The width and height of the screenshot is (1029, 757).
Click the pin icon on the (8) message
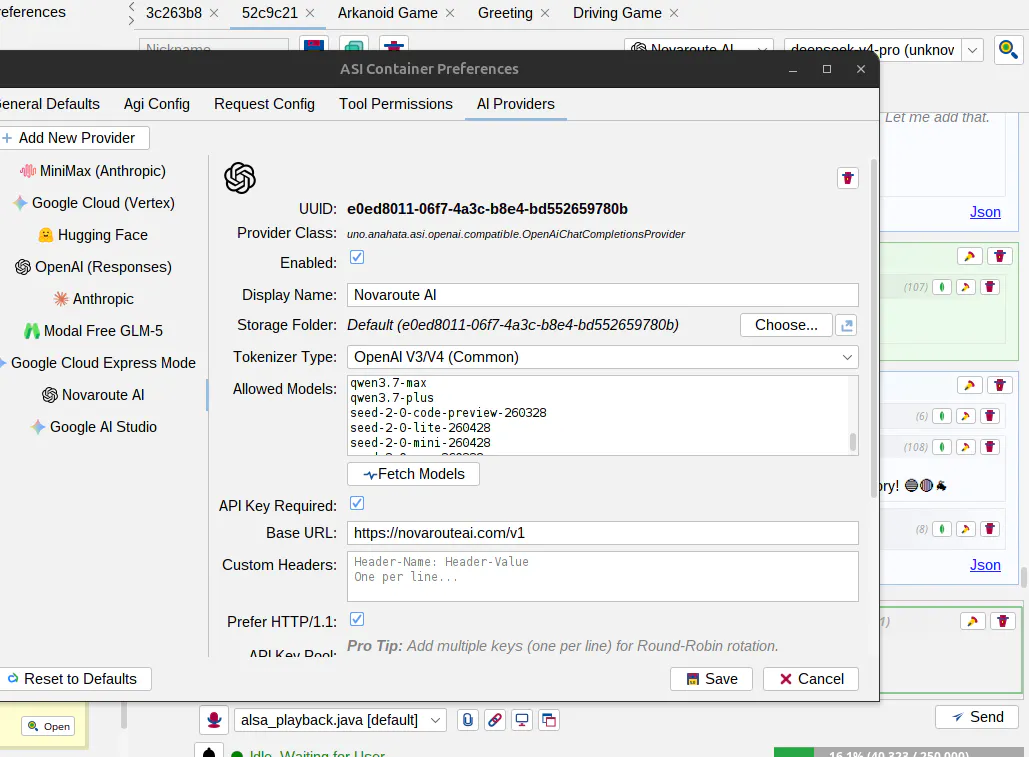965,529
